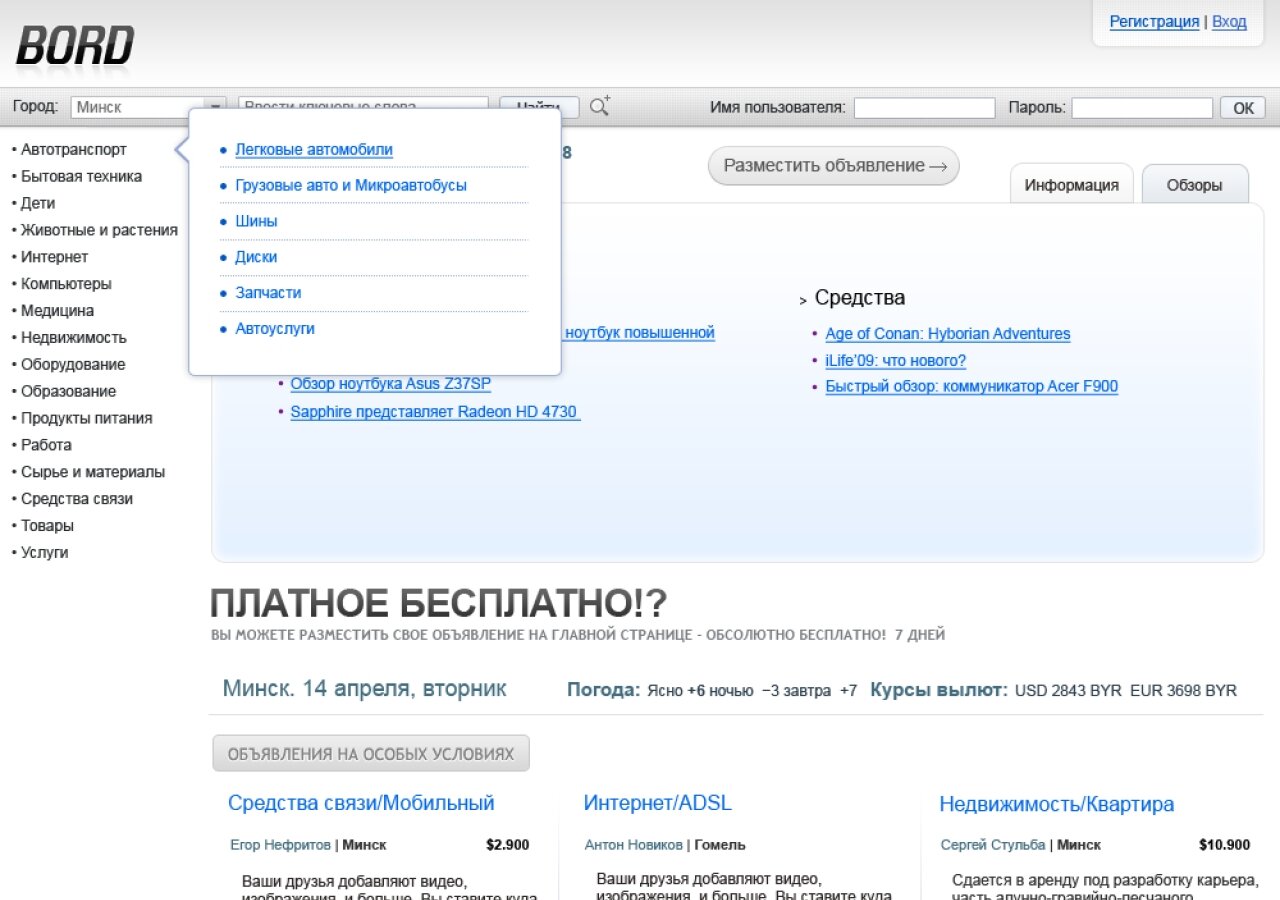Open Недвижимость/Квартира listing heading
This screenshot has width=1280, height=900.
tap(1056, 804)
